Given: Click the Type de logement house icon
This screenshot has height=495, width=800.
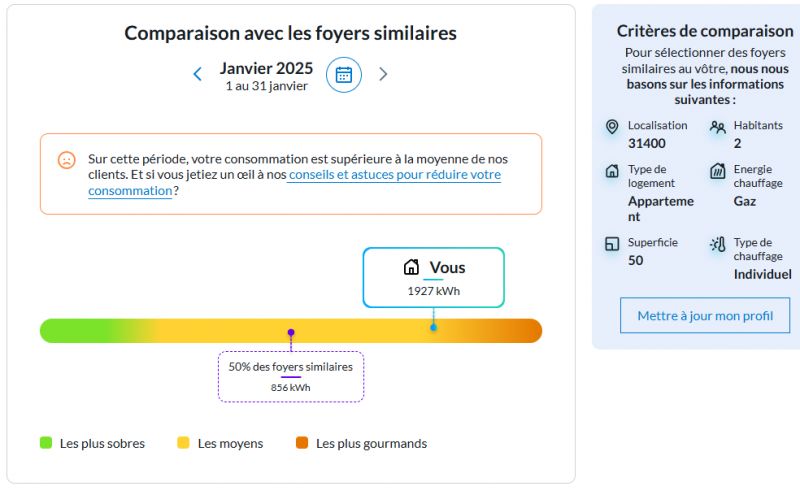Looking at the screenshot, I should point(612,171).
